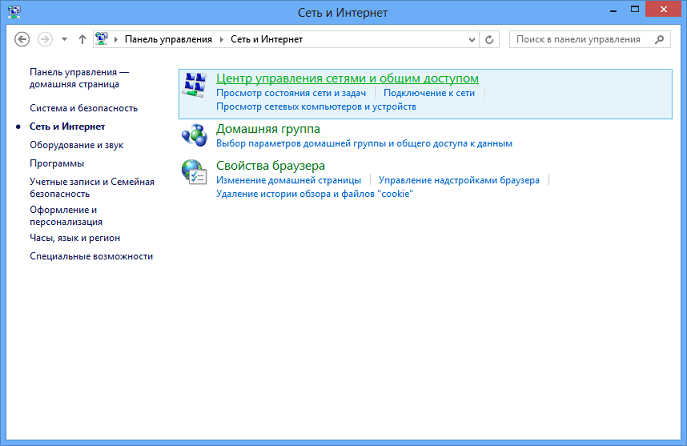Open the recent locations dropdown arrow

click(x=64, y=40)
